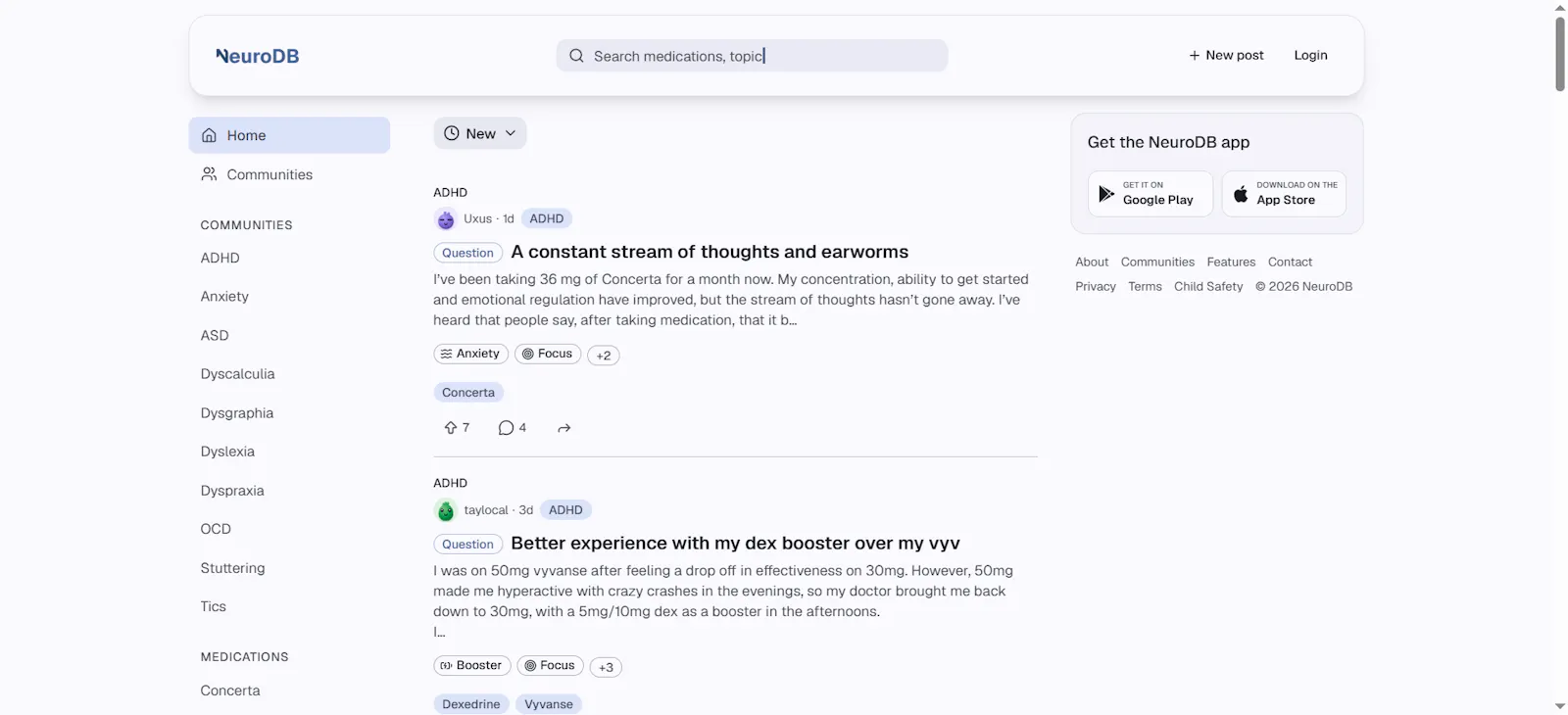
Task: Focus the search medications input field
Action: [x=752, y=56]
